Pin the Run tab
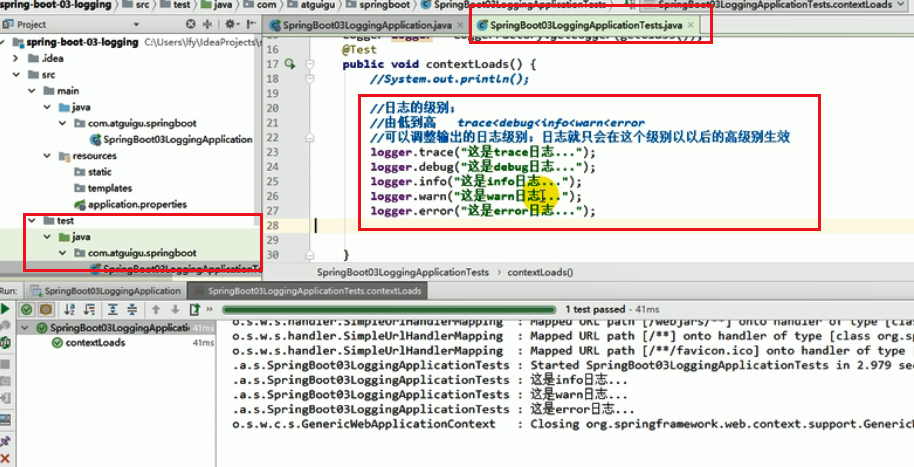Viewport: 914px width, 467px height. click(x=5, y=440)
